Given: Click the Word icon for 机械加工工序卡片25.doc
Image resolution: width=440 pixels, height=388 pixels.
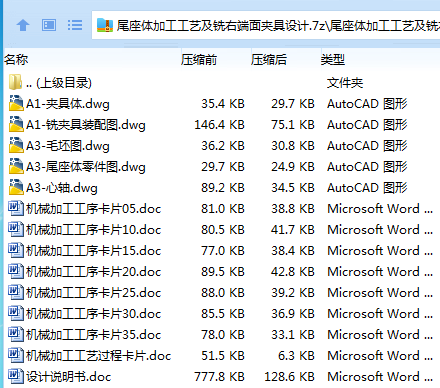Looking at the screenshot, I should coord(16,292).
